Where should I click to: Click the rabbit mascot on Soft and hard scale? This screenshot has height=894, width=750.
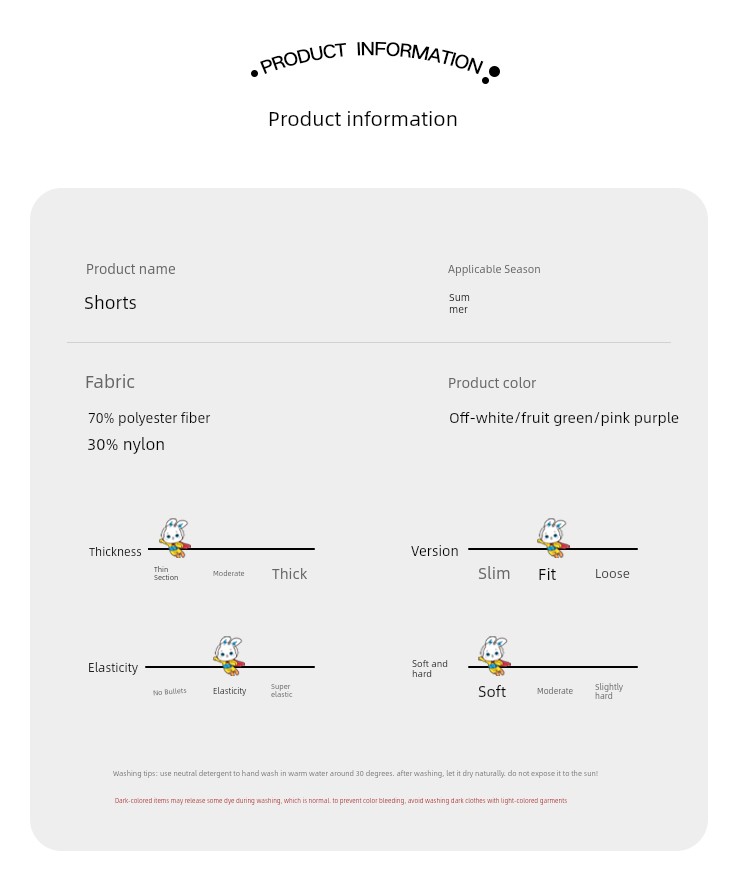pyautogui.click(x=494, y=656)
